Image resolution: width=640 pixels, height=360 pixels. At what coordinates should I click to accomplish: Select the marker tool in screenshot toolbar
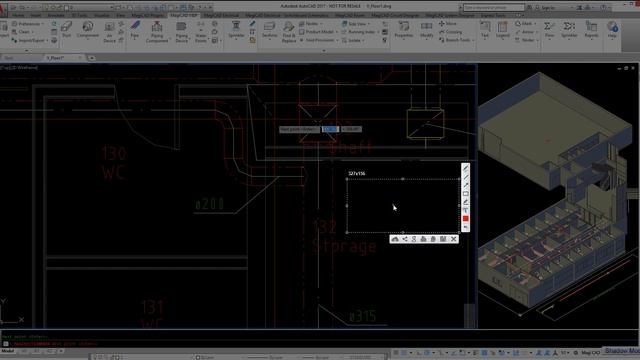point(465,202)
